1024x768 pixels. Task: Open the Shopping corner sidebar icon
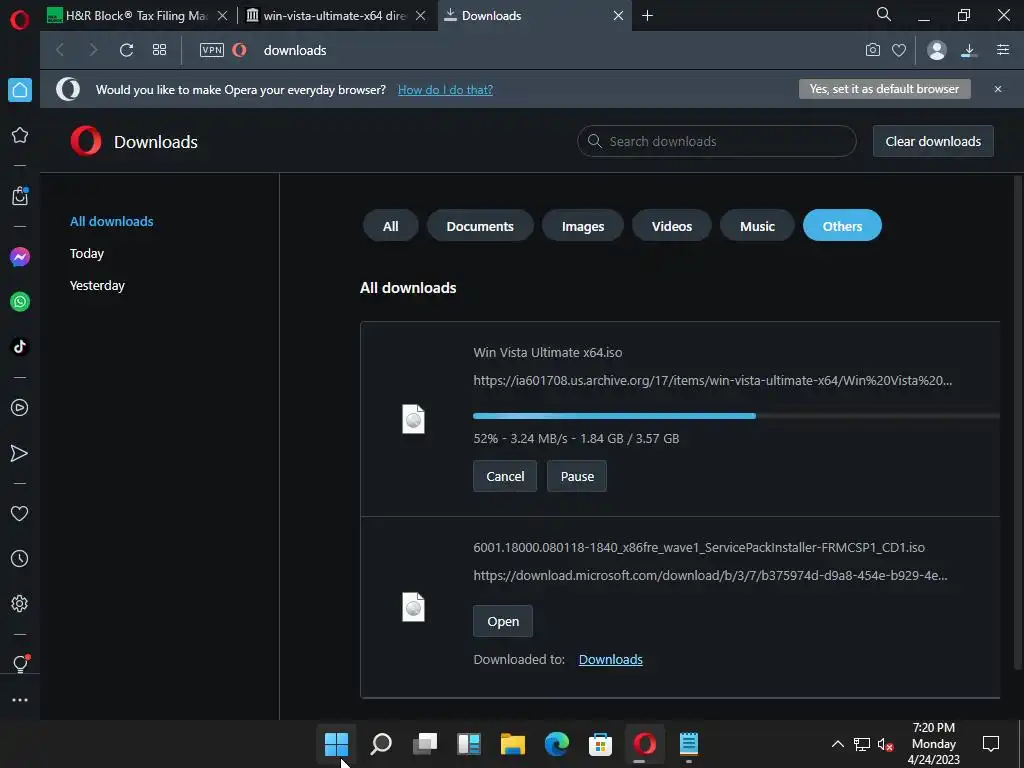coord(20,196)
